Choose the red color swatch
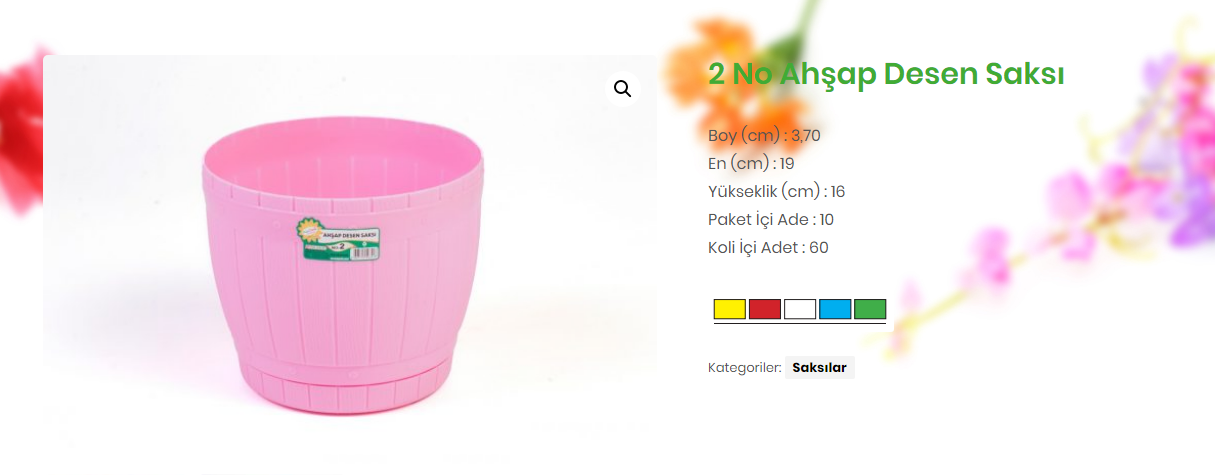The width and height of the screenshot is (1215, 475). coord(765,309)
